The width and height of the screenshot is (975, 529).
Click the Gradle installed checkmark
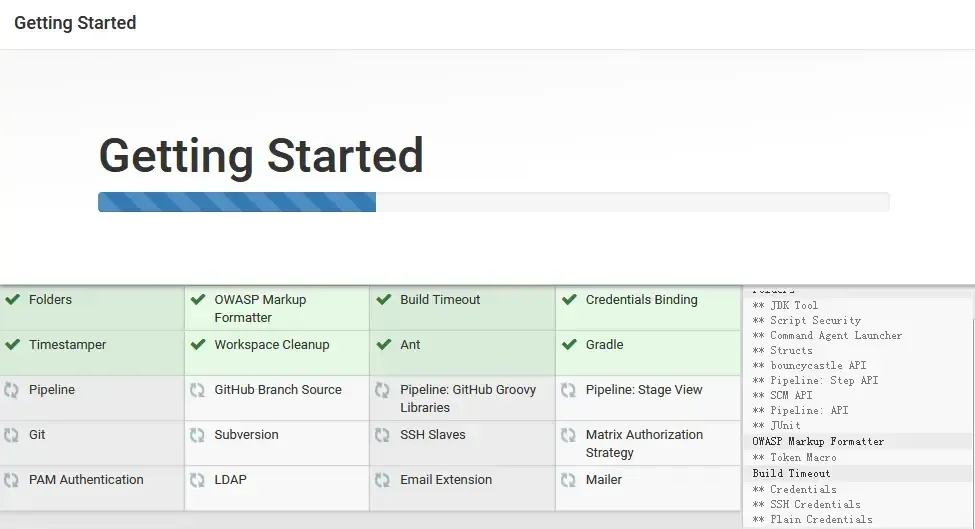569,345
